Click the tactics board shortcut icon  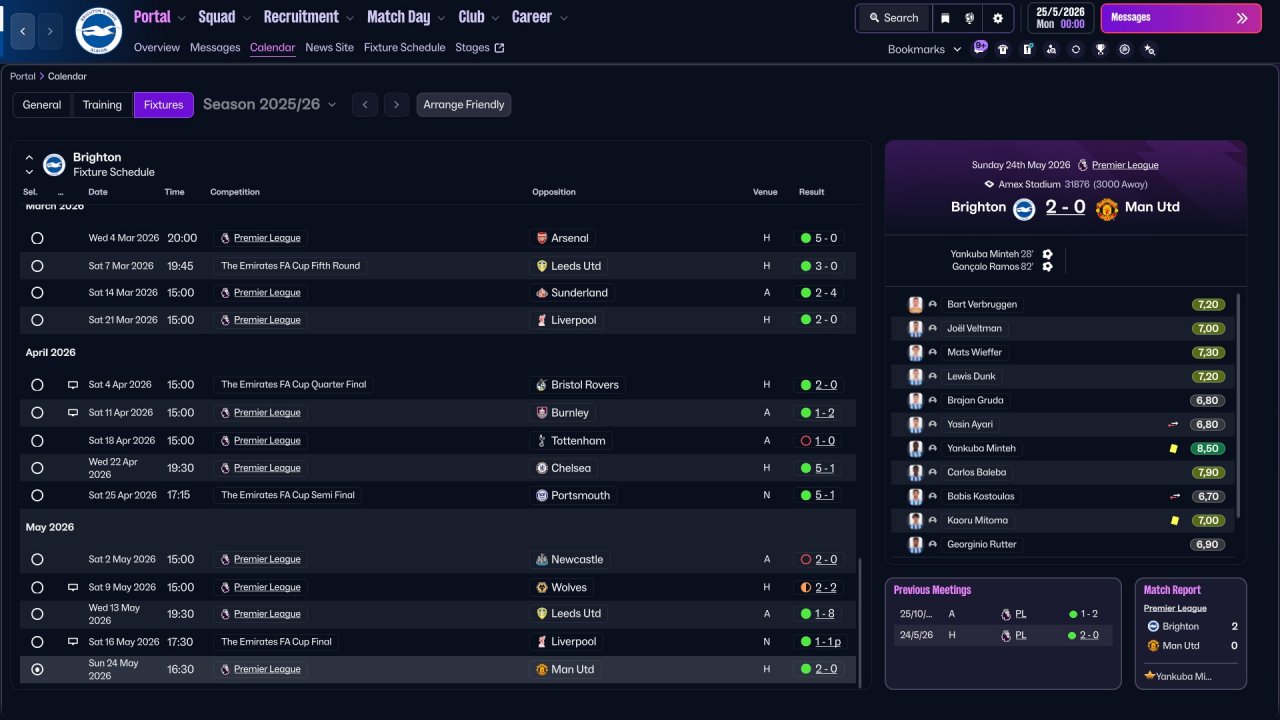point(1027,49)
